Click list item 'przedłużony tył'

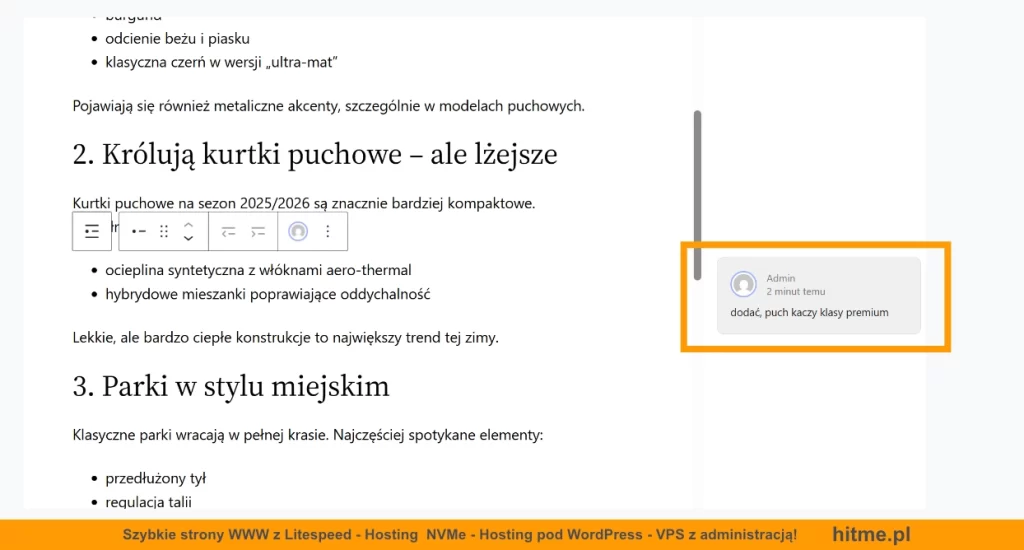coord(155,478)
